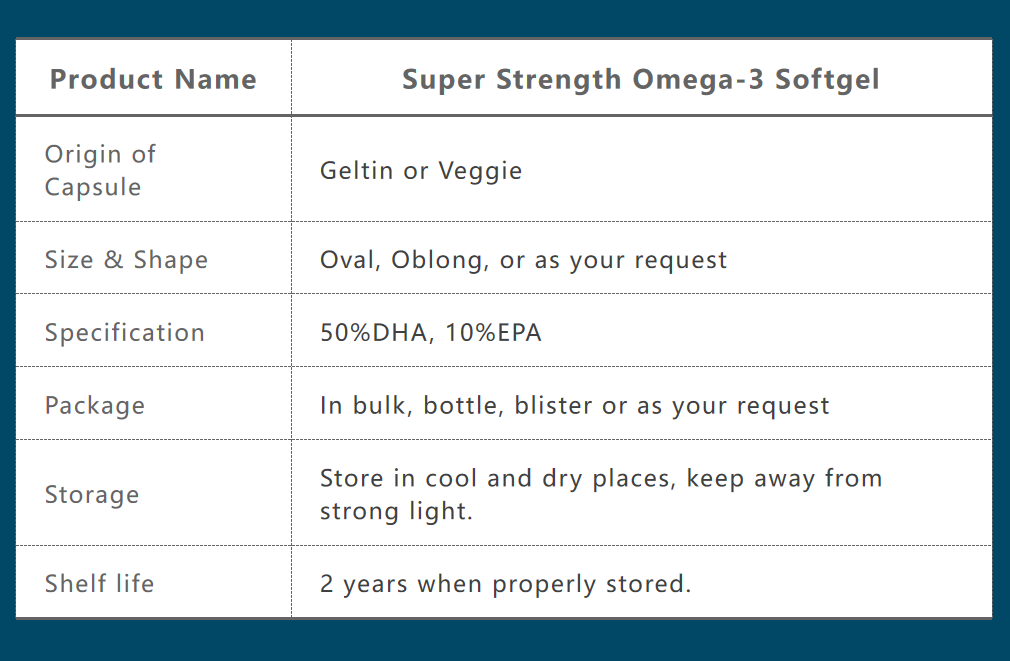Click the '10%EPA' portion of specification
Screen dimensions: 1010x661
(493, 333)
